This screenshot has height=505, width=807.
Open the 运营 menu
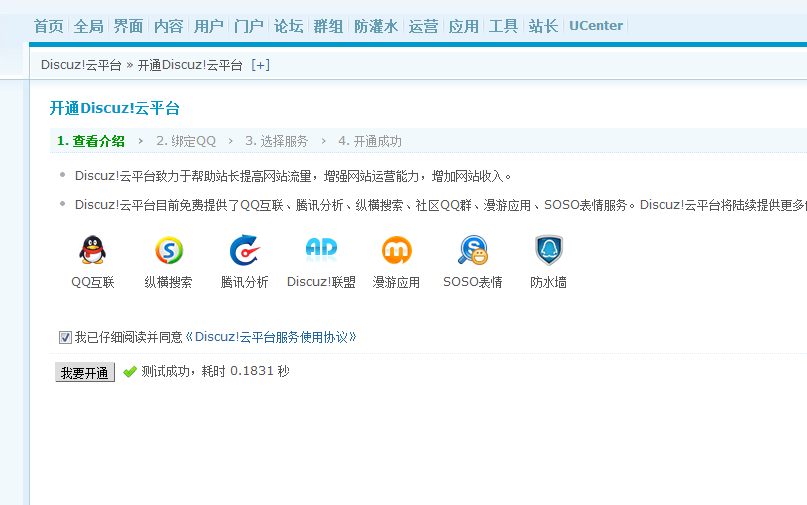coord(424,26)
